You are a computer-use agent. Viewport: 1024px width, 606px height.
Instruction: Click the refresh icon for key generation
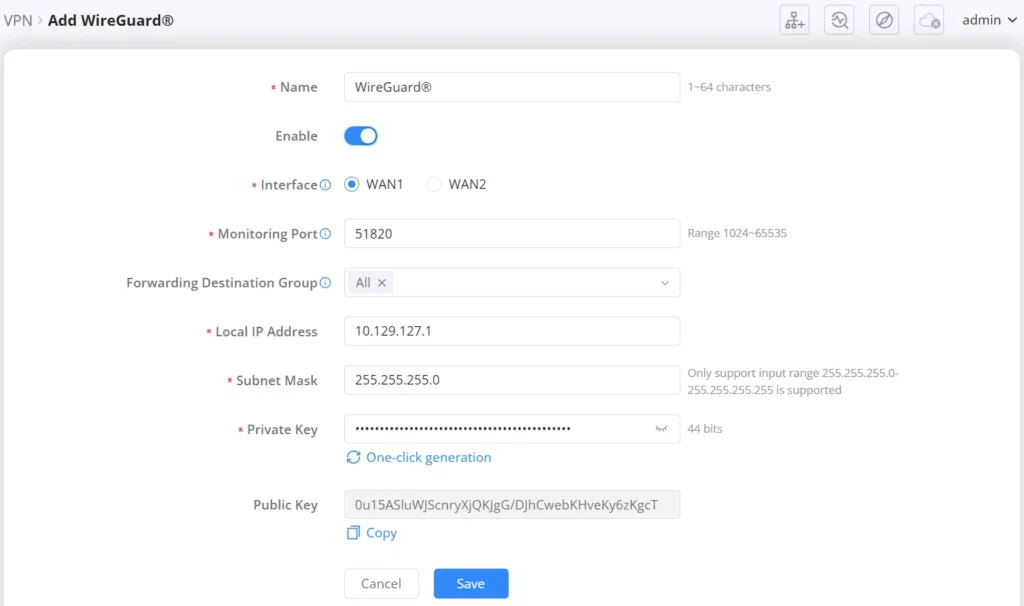pos(353,457)
